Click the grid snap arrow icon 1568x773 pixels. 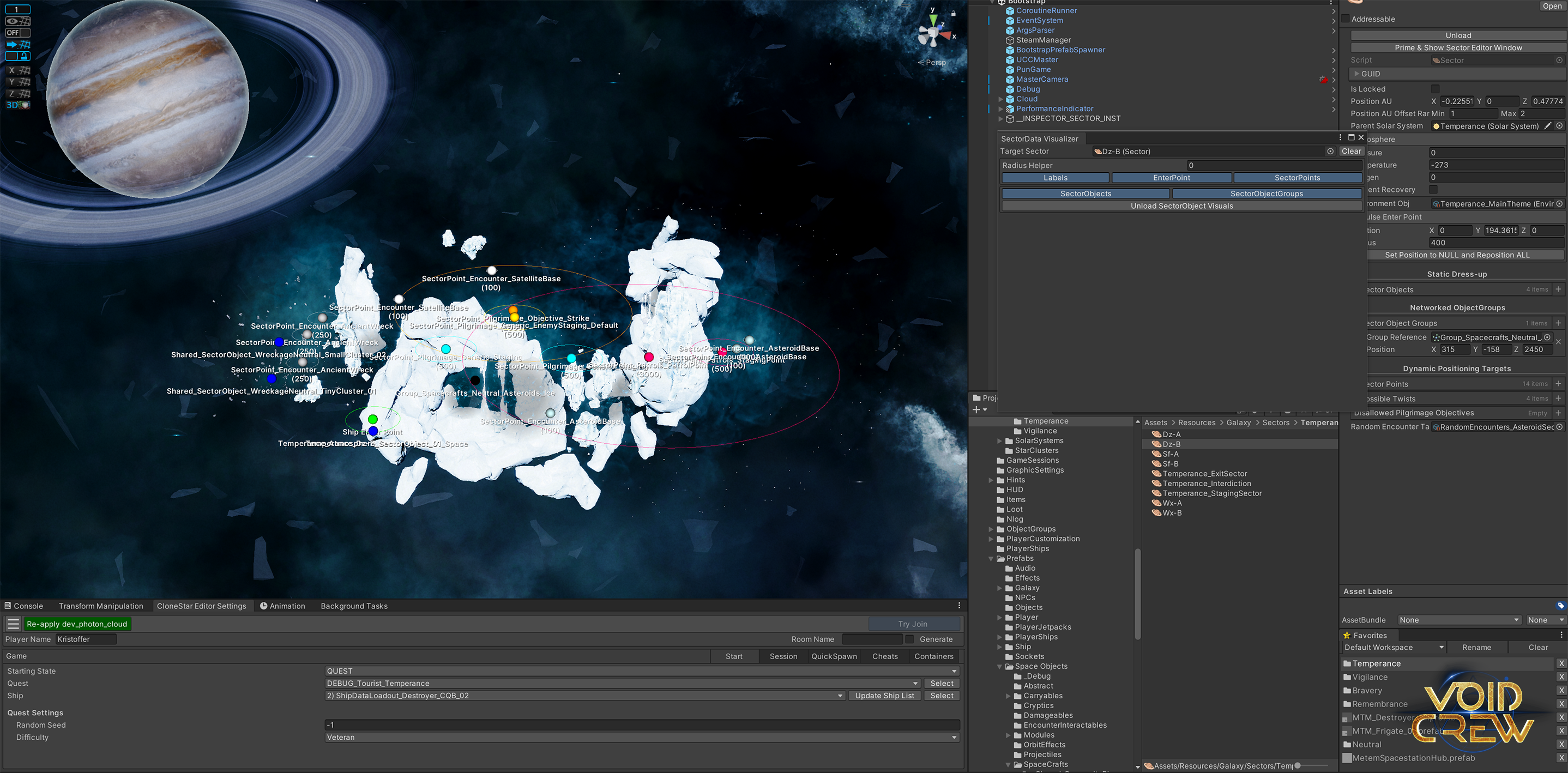tap(17, 45)
